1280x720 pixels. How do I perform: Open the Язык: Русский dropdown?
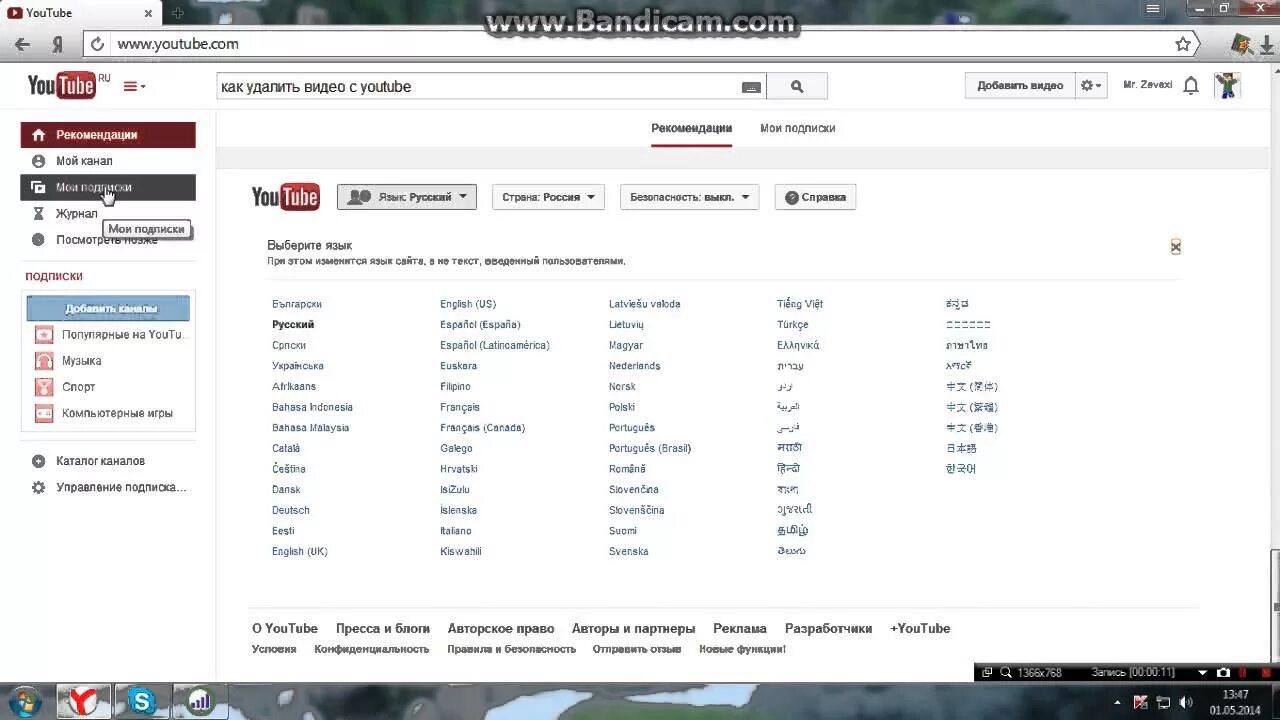click(407, 197)
